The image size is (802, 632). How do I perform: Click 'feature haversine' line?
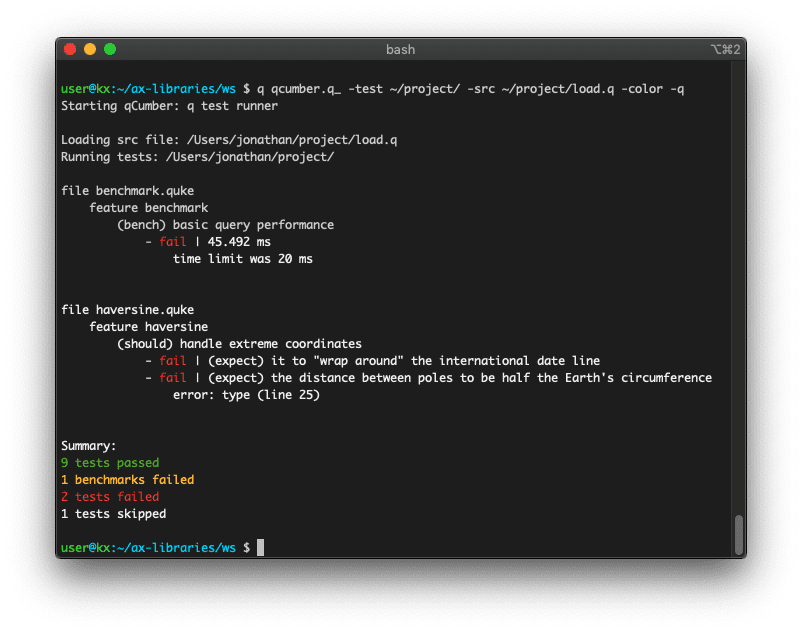coord(149,327)
